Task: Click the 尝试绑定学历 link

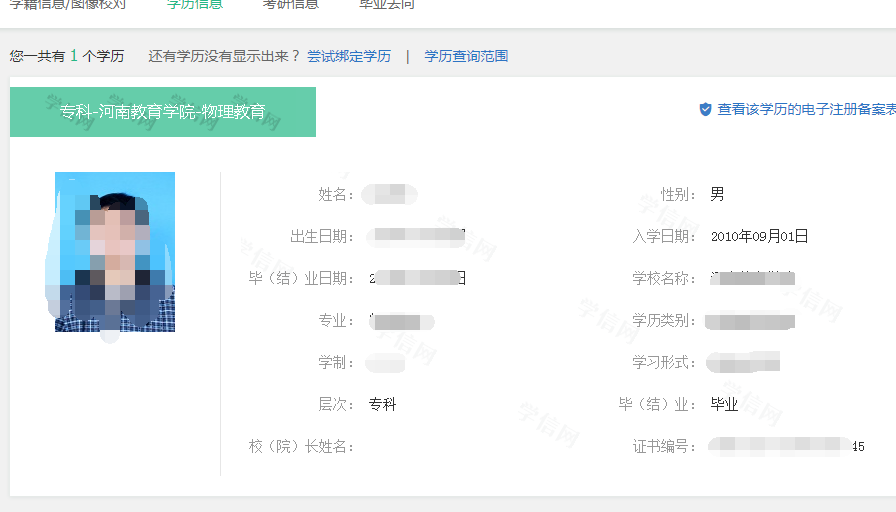Action: click(x=349, y=56)
